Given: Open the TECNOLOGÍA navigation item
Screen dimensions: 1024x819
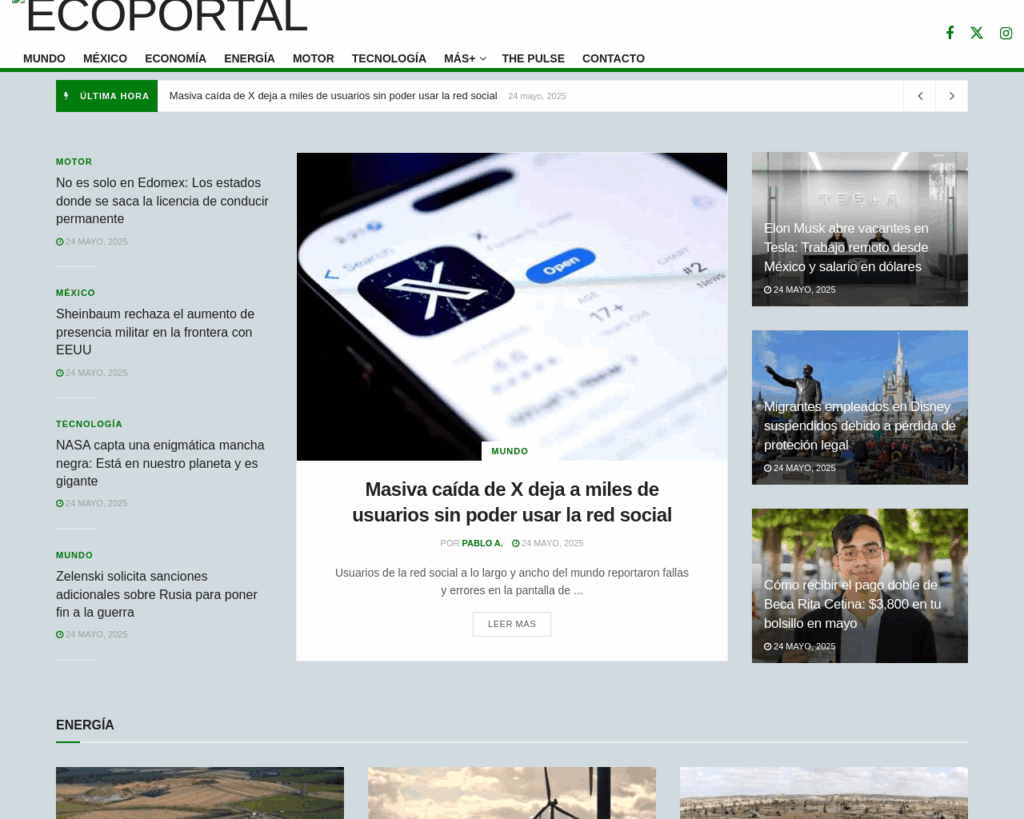Looking at the screenshot, I should [x=389, y=58].
